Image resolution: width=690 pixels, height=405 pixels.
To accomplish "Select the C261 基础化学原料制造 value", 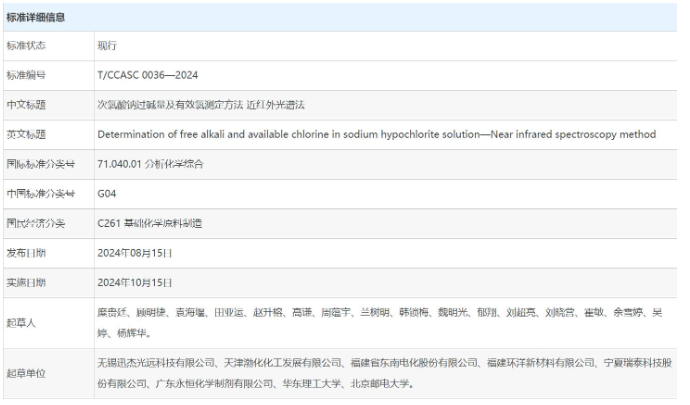I will click(150, 222).
